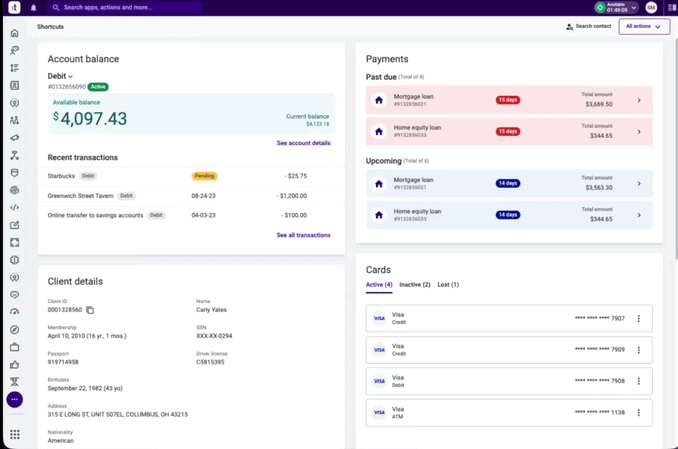678x449 pixels.
Task: Expand the past due Mortgage loan row chevron
Action: (639, 100)
